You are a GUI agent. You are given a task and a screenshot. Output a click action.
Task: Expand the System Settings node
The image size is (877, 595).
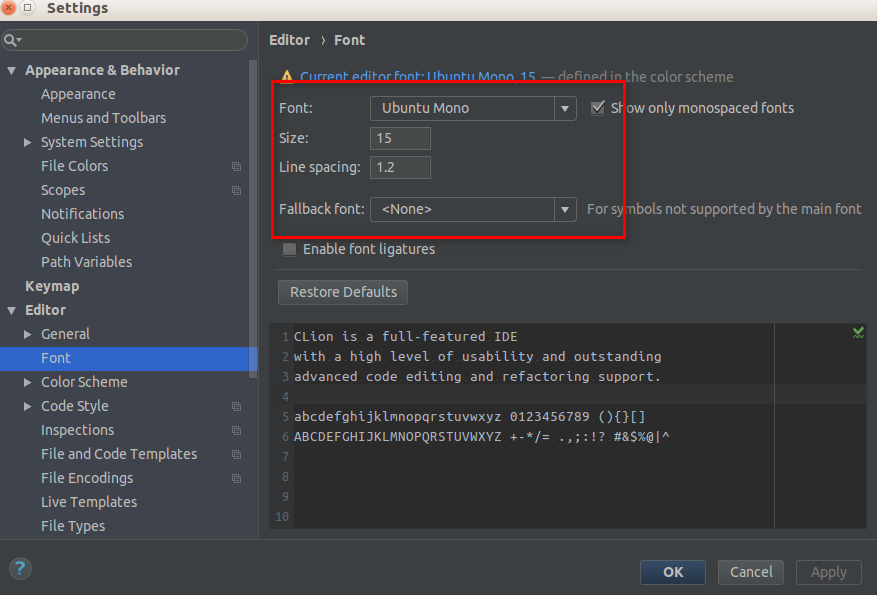[x=27, y=143]
